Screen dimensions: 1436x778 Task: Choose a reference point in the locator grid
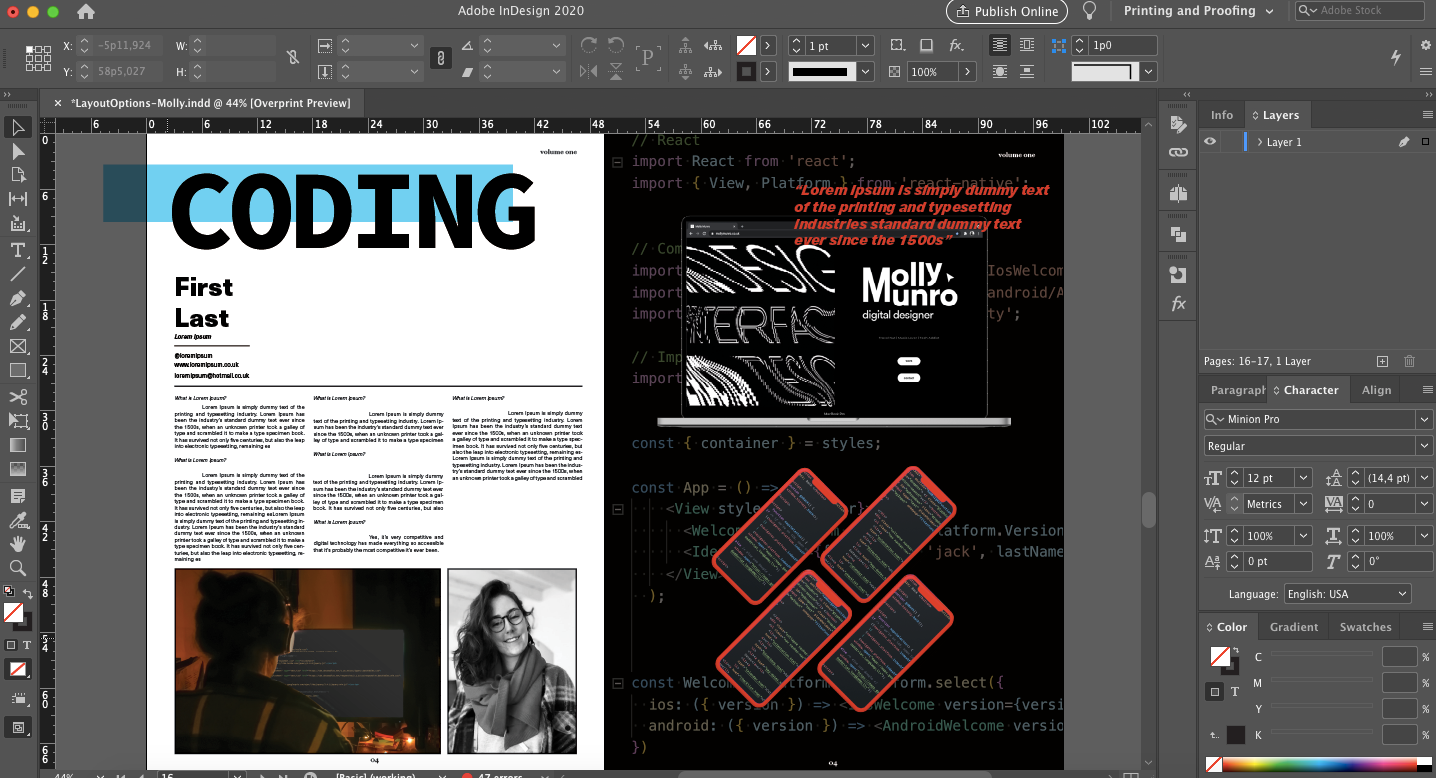tap(38, 58)
